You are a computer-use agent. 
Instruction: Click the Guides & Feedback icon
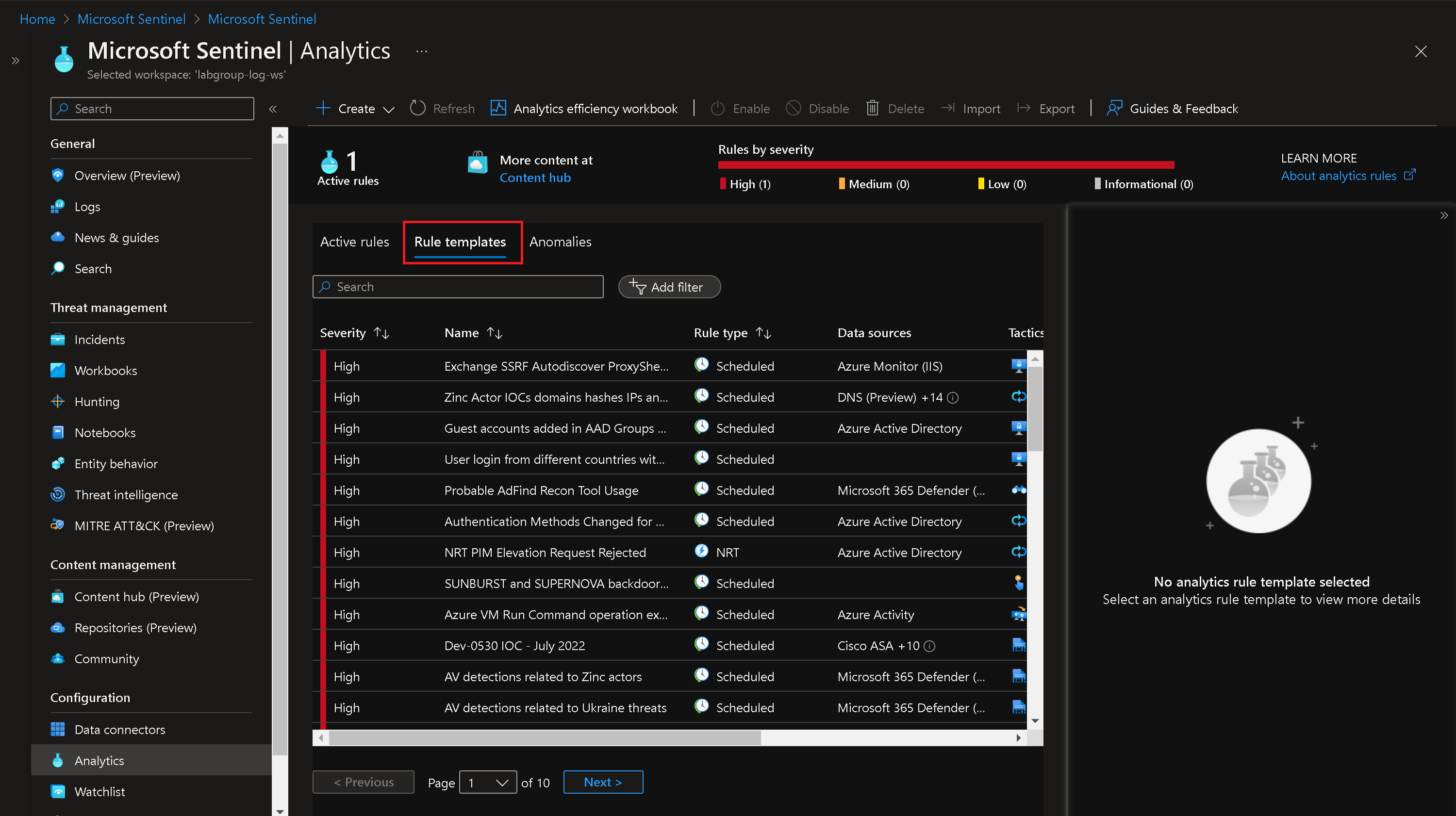(x=1114, y=108)
